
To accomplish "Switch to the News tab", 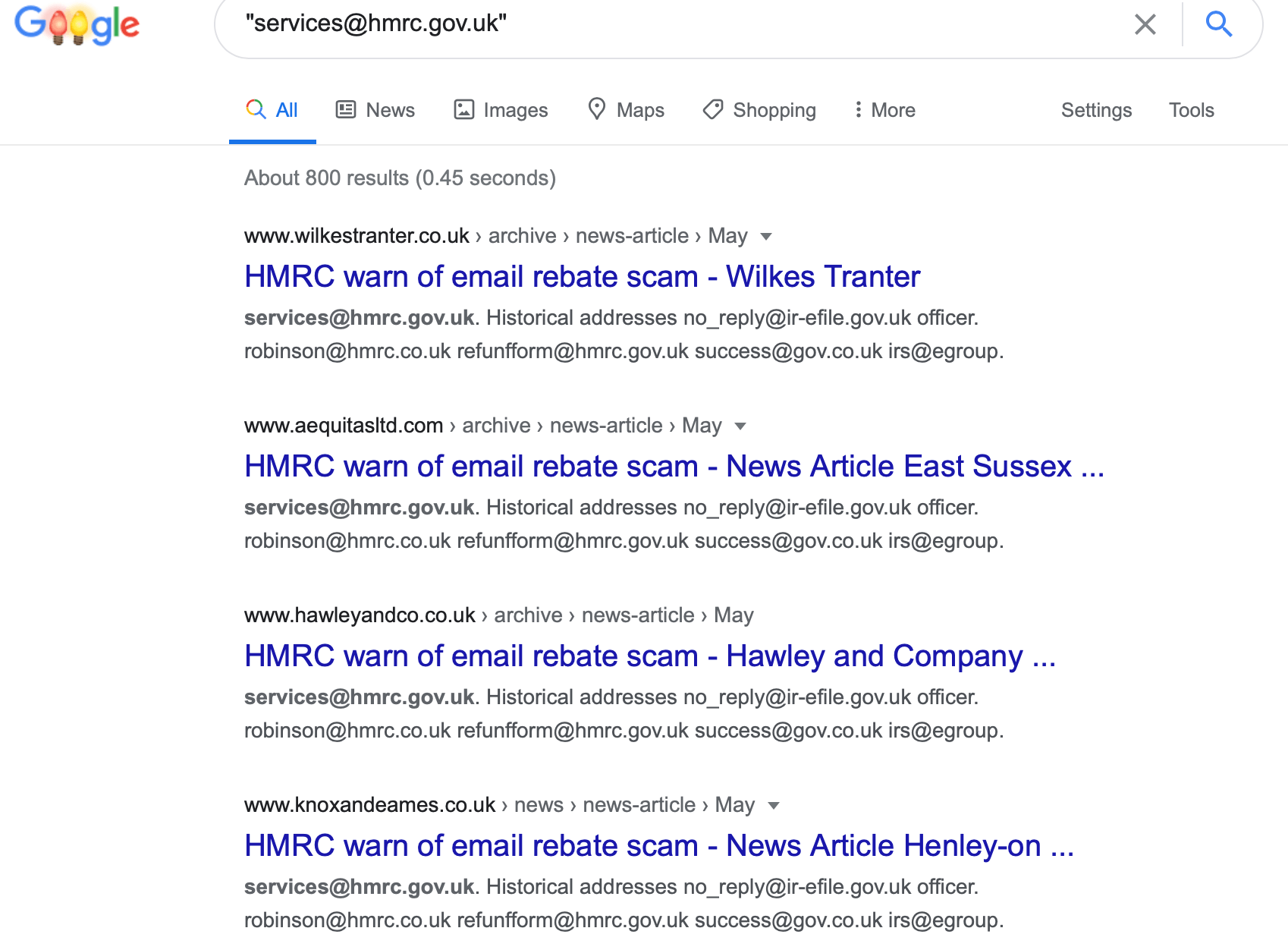I will click(375, 110).
